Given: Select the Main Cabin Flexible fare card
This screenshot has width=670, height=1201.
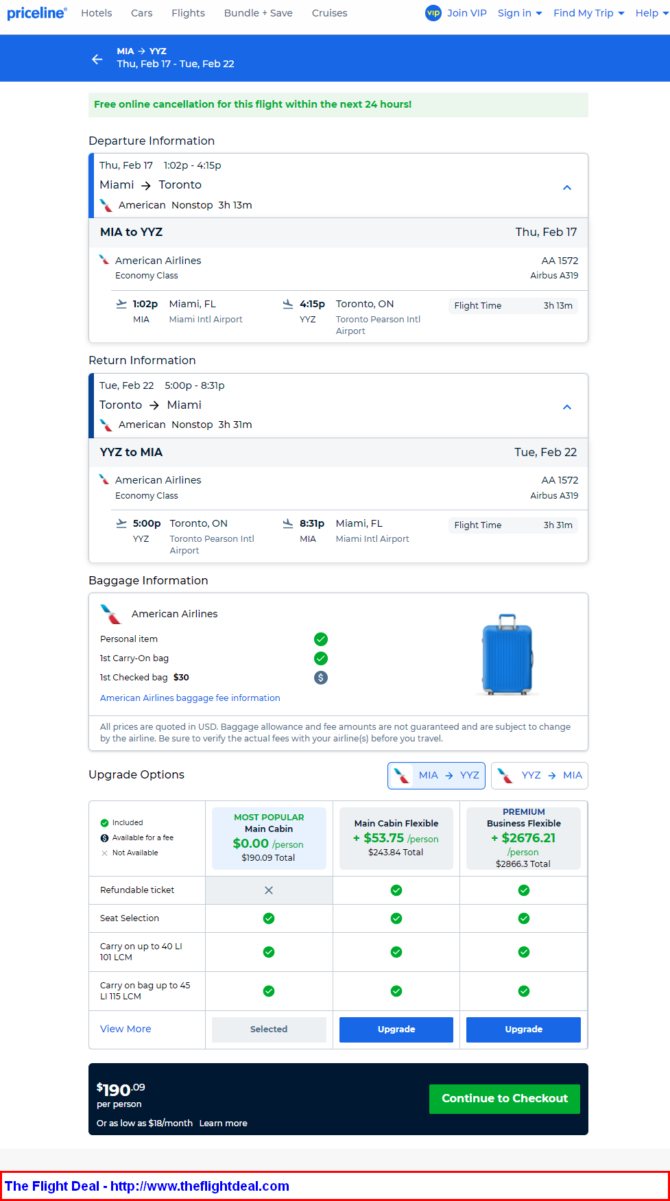Looking at the screenshot, I should 396,838.
